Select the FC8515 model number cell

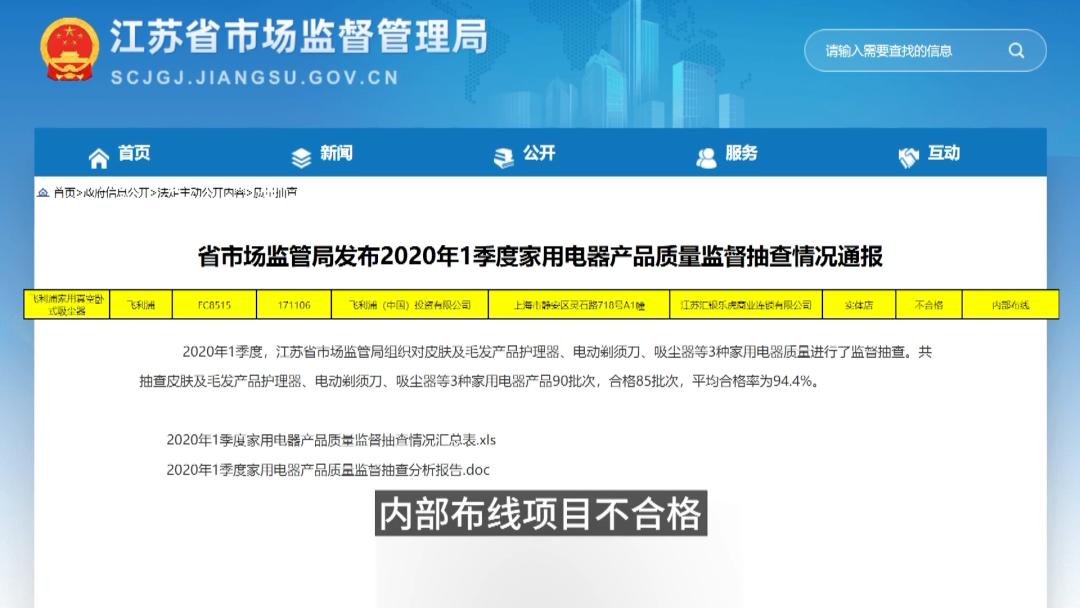tap(216, 305)
